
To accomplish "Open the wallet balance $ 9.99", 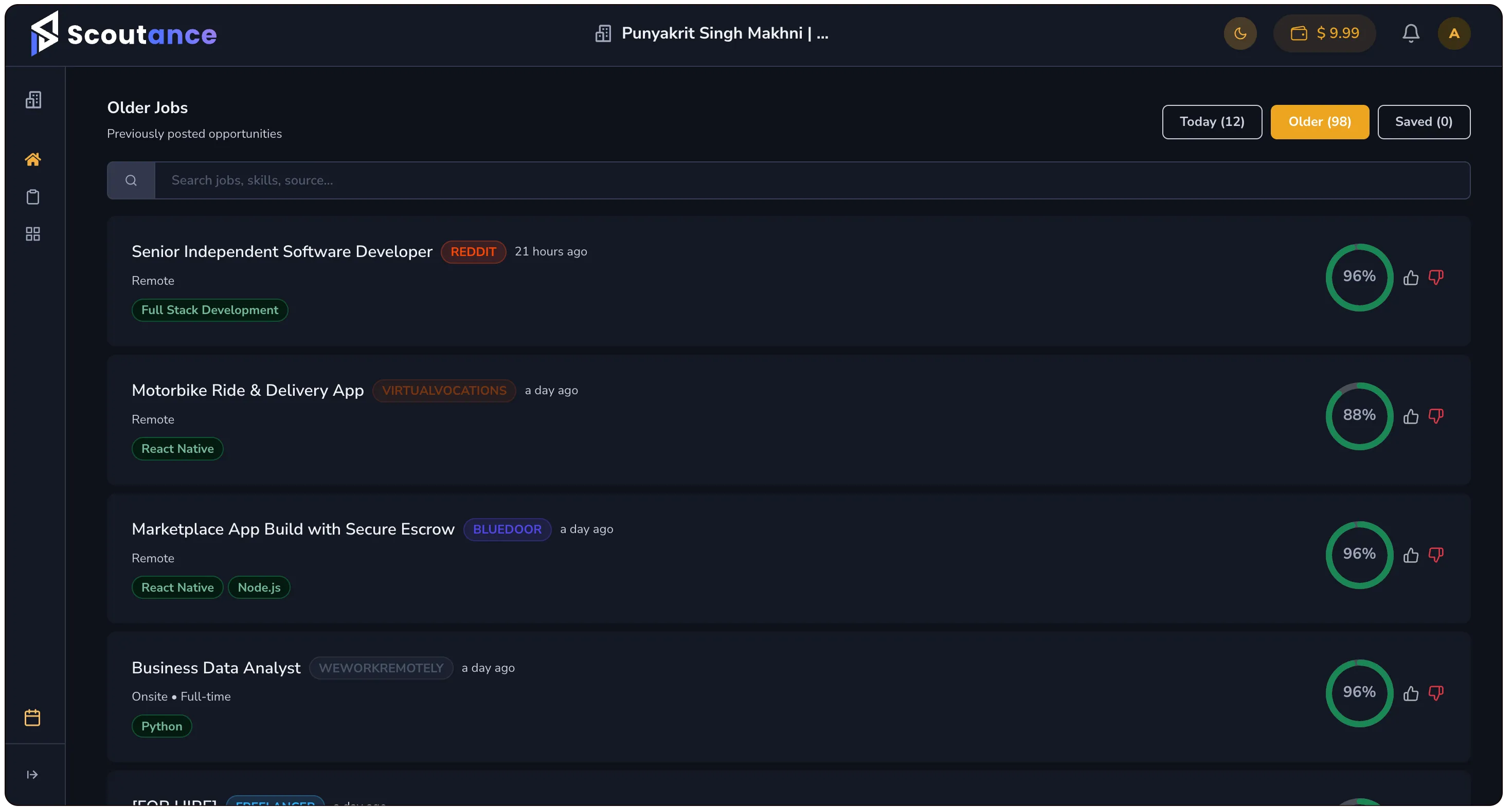I will [1324, 33].
